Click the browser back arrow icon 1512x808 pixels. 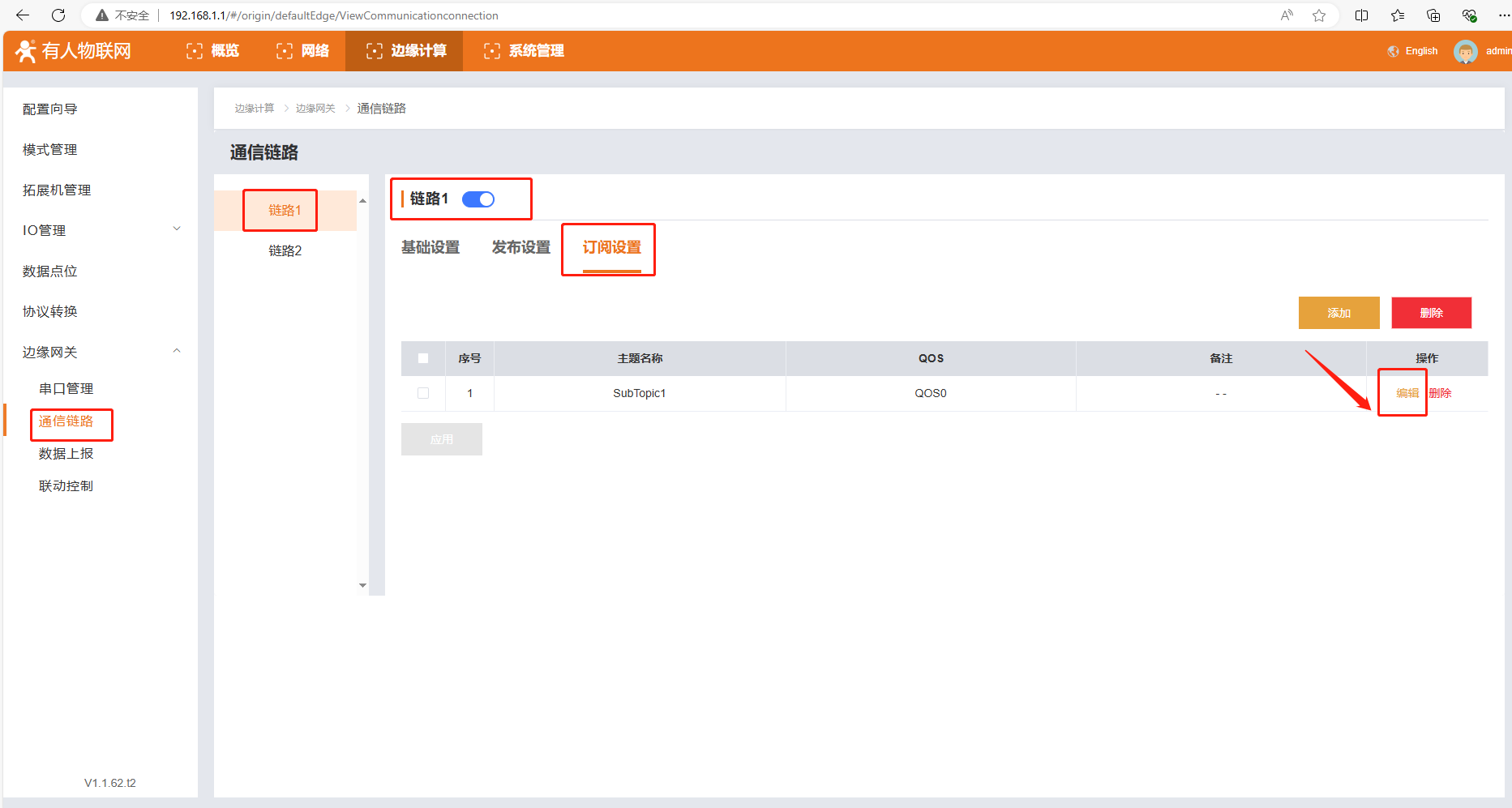click(23, 15)
